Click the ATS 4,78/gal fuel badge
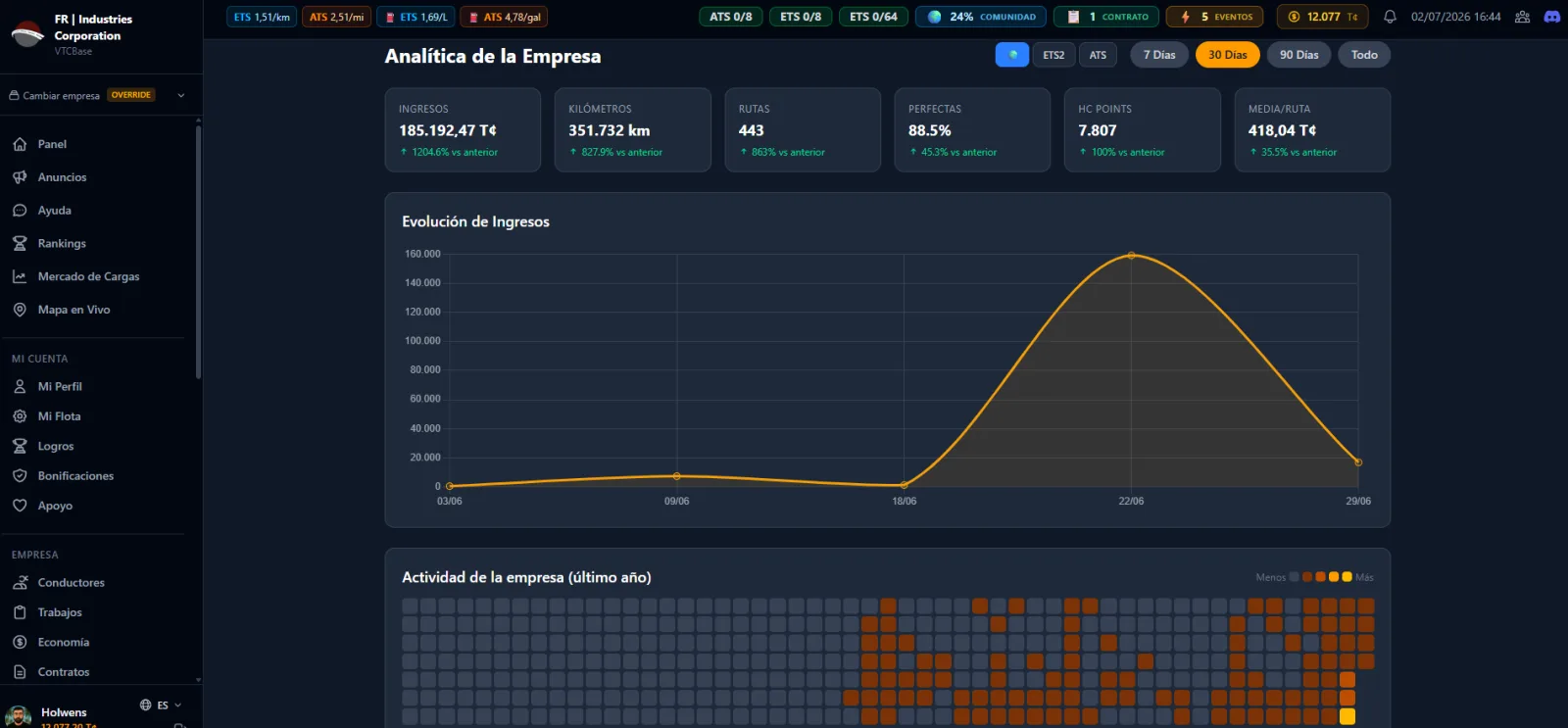The image size is (1568, 728). pos(504,17)
